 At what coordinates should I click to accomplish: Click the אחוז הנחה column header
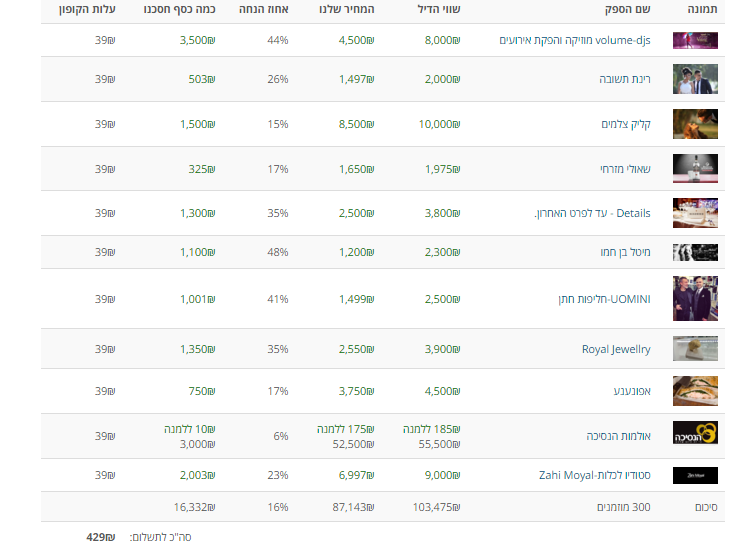pos(264,9)
